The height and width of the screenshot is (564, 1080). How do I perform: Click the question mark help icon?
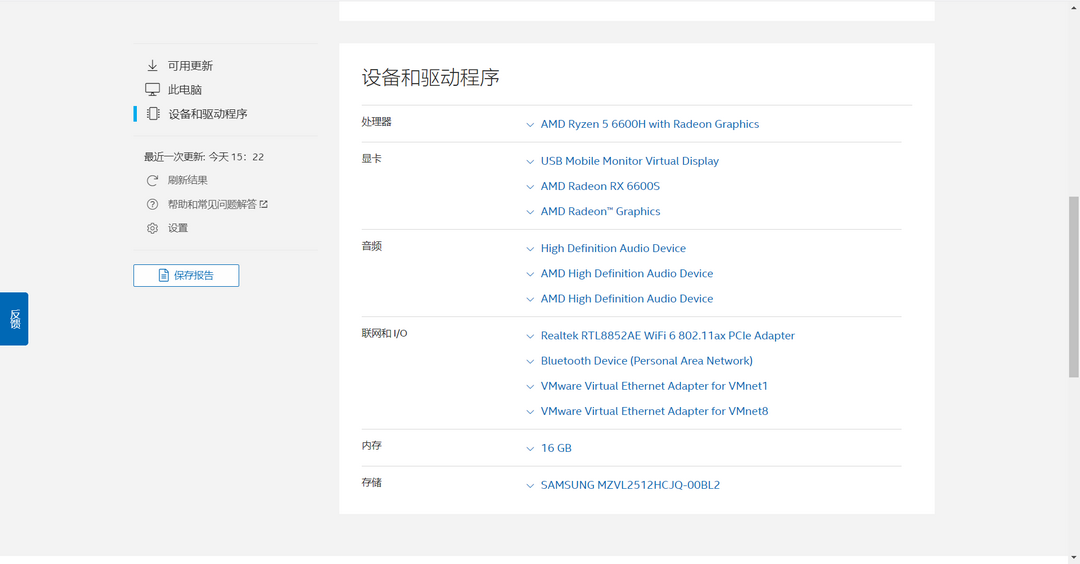coord(152,205)
